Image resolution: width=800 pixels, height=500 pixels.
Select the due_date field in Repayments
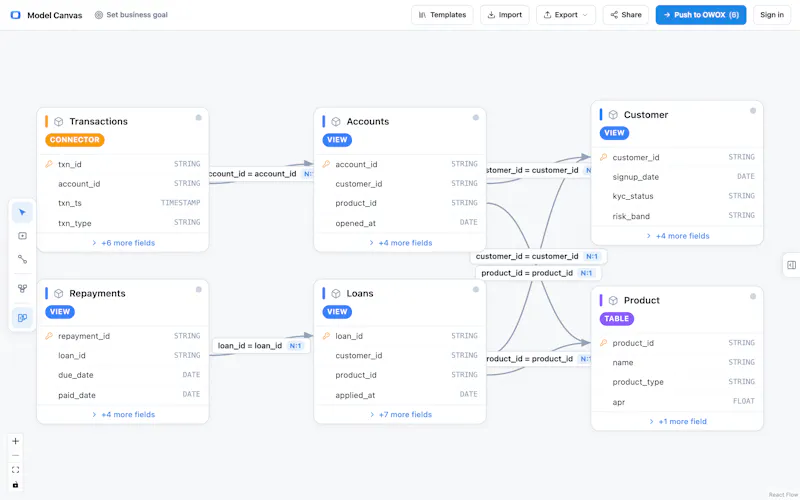(123, 375)
